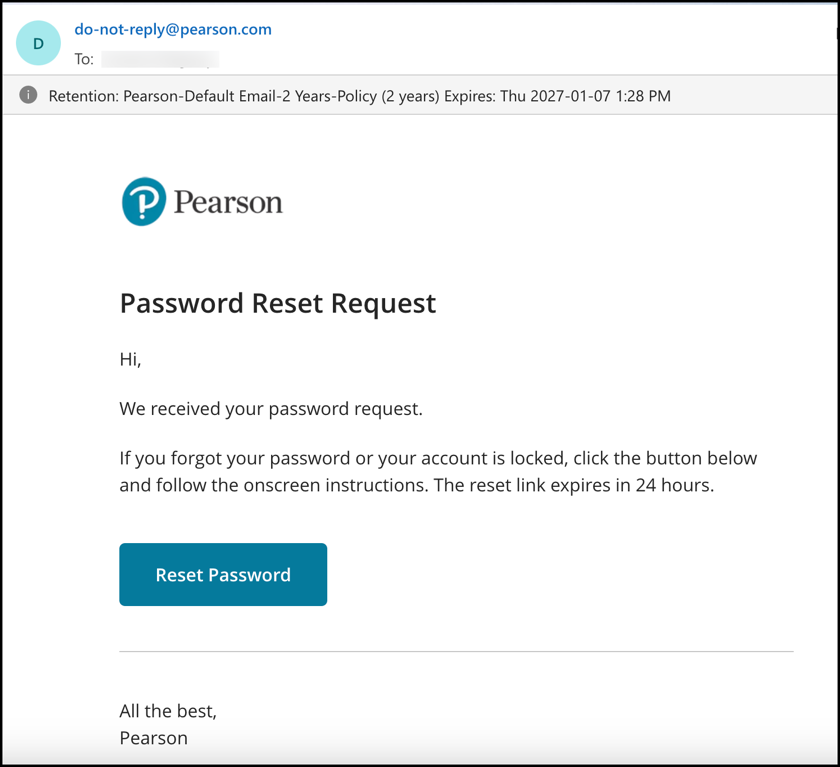
Task: Open the do-not-reply@pearson.com sender address
Action: coord(173,29)
